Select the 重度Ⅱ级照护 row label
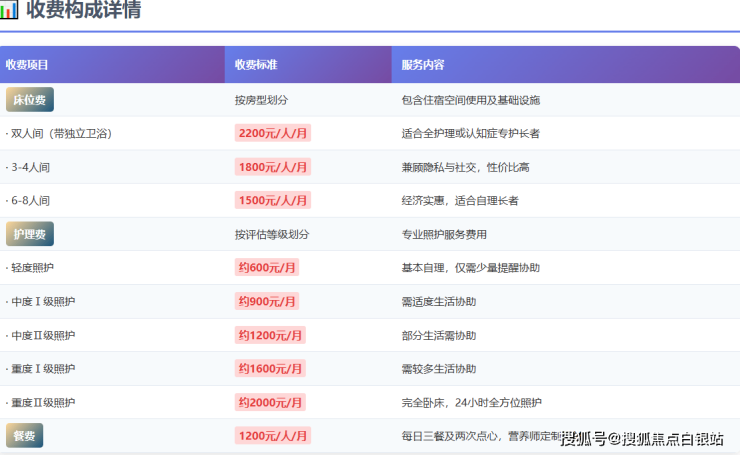 click(x=42, y=402)
